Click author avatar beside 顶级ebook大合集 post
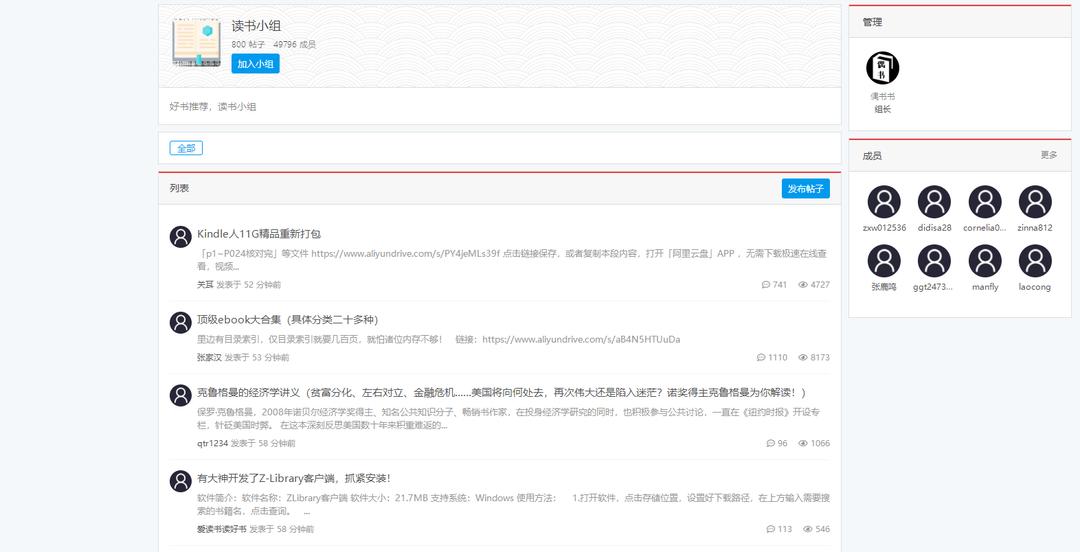The height and width of the screenshot is (552, 1080). [180, 323]
